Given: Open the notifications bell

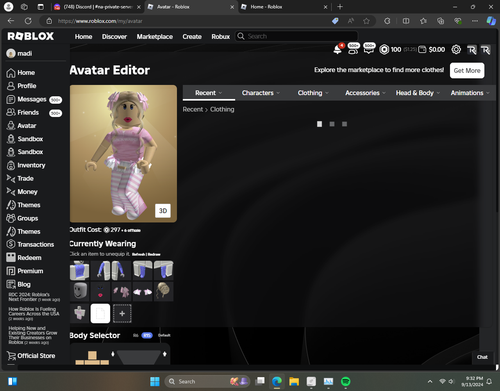Looking at the screenshot, I should tap(338, 50).
